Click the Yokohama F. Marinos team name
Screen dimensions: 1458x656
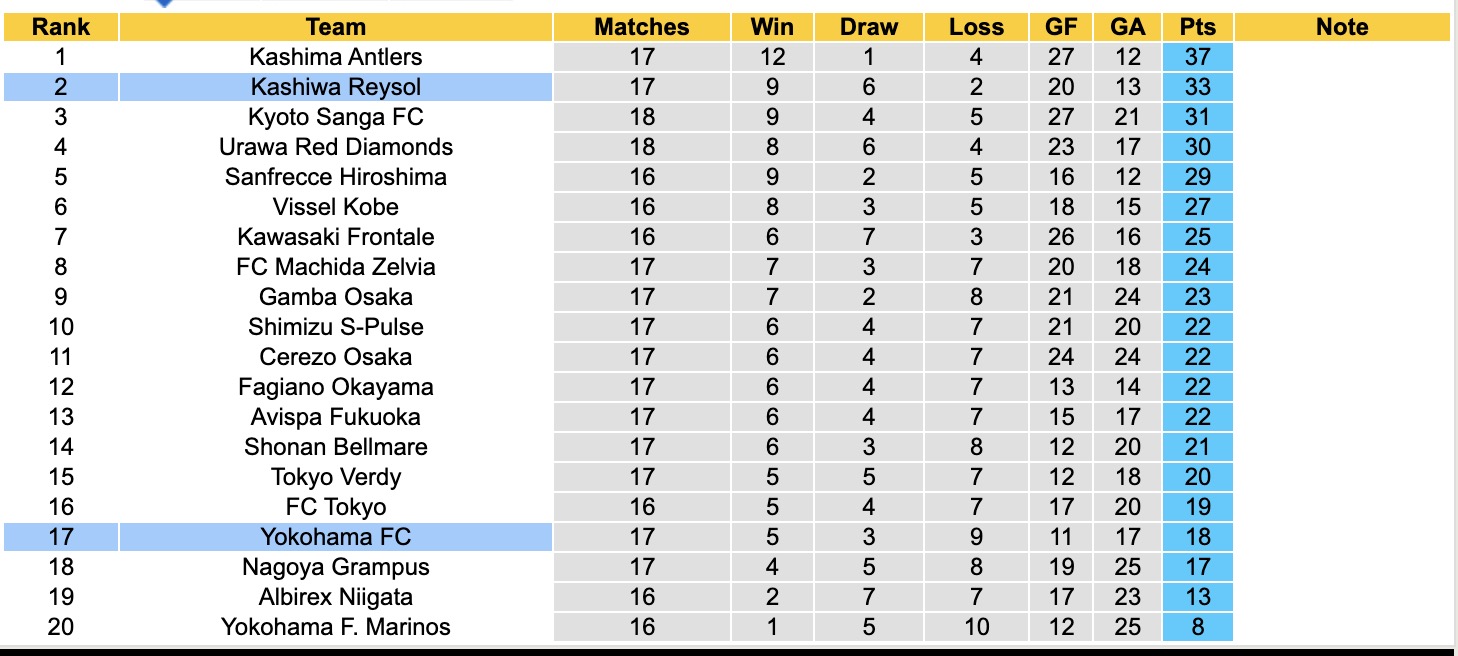pyautogui.click(x=335, y=627)
